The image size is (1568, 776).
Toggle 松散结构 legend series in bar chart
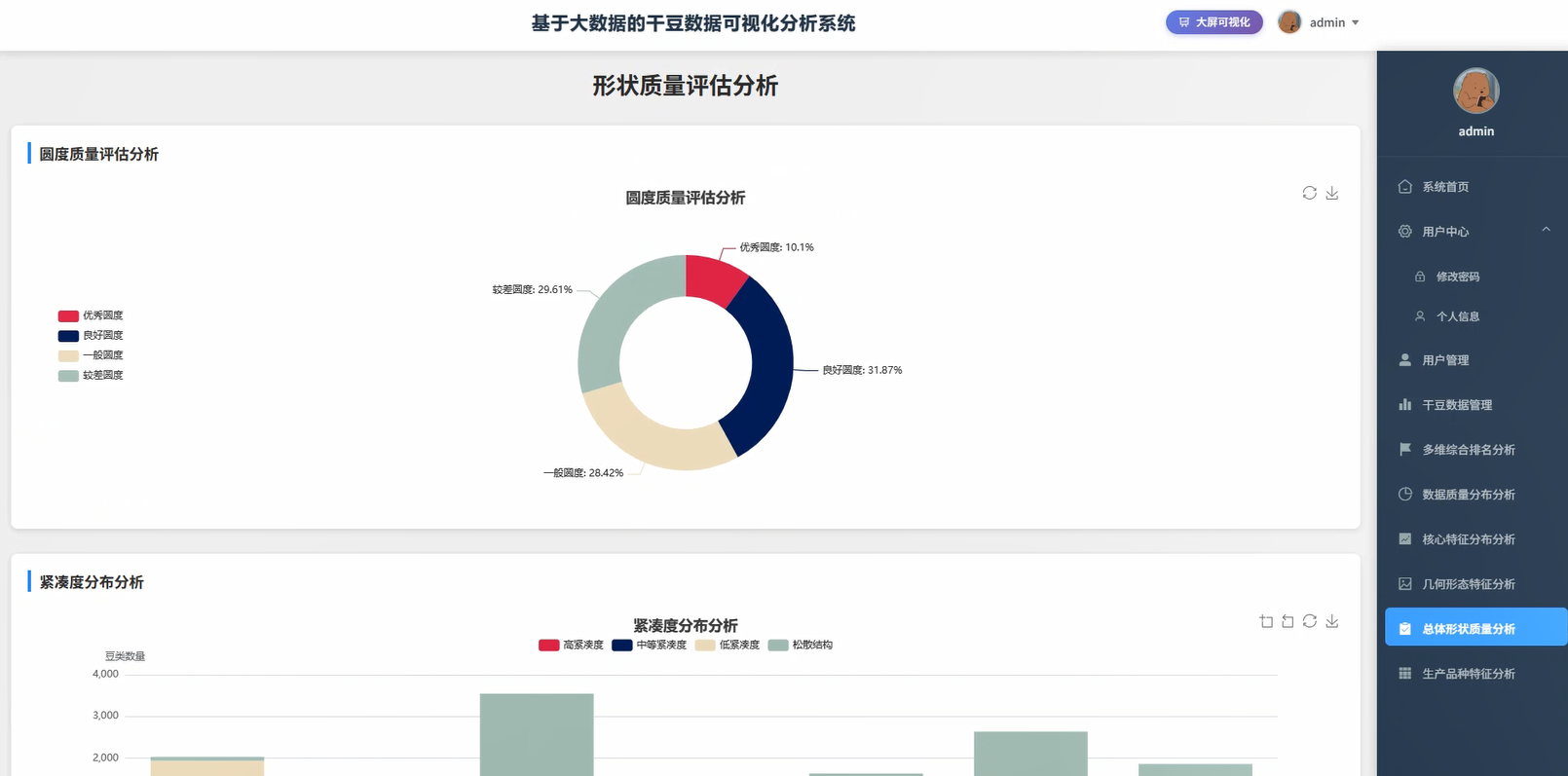800,645
